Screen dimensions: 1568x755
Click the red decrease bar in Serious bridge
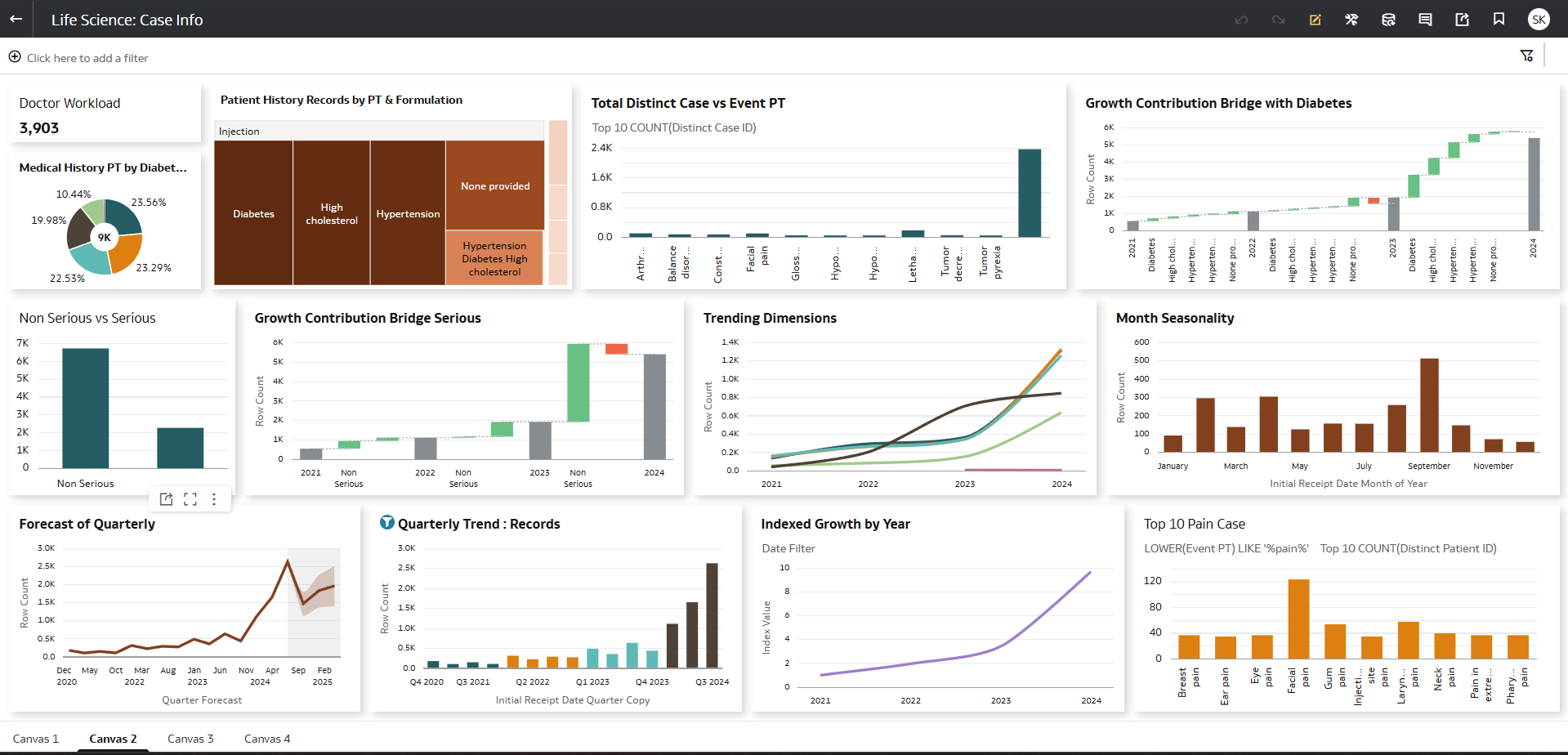click(616, 349)
